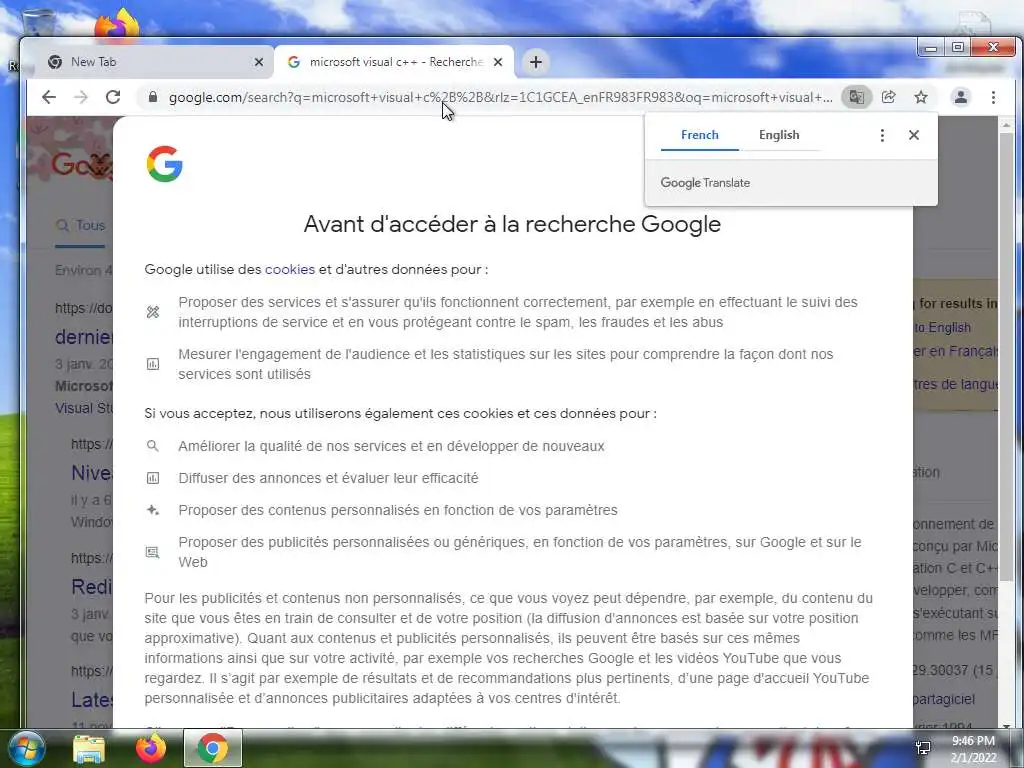Click the browser back arrow
The width and height of the screenshot is (1024, 768).
click(49, 97)
